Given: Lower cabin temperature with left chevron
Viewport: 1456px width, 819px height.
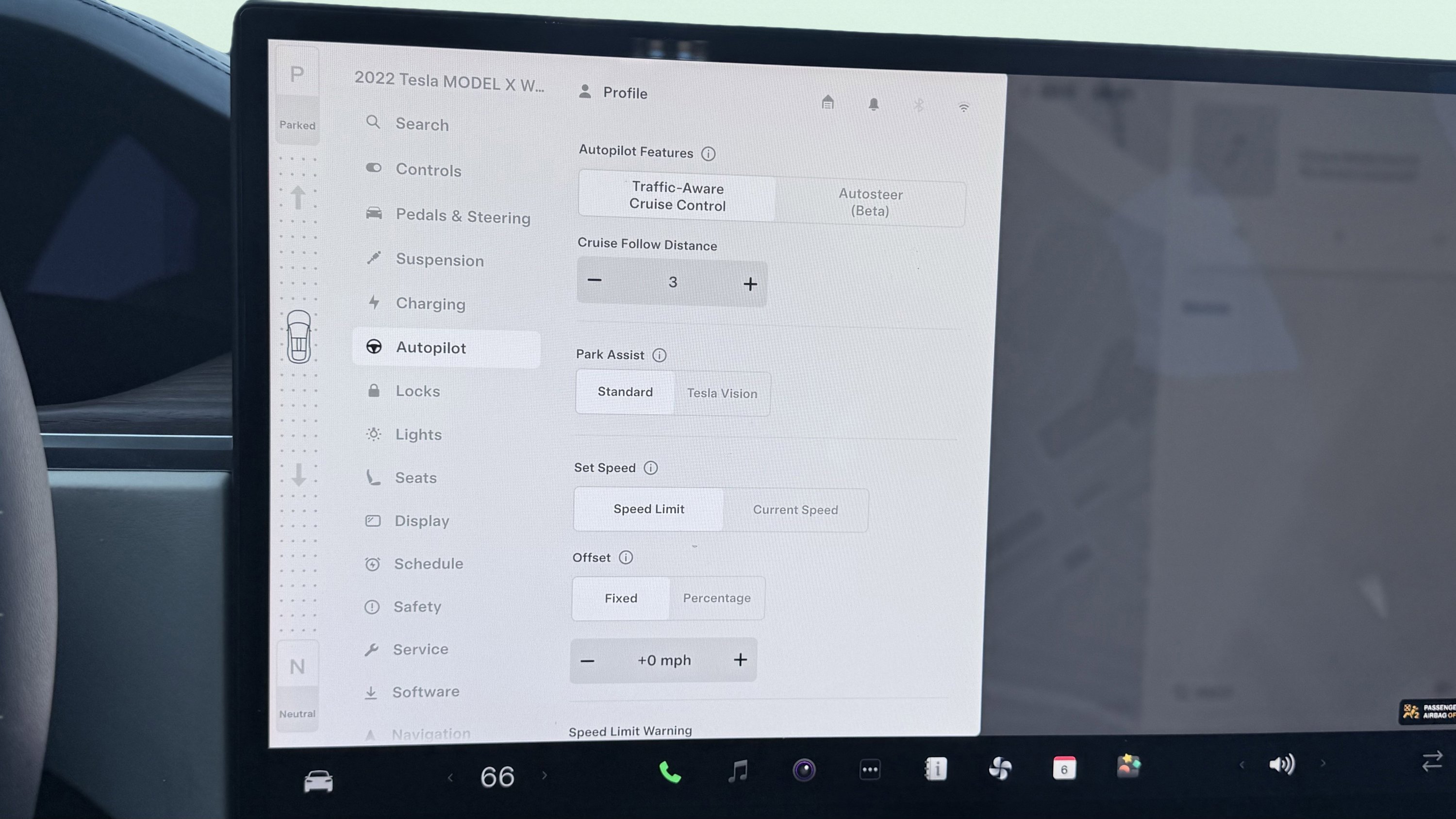Looking at the screenshot, I should point(450,778).
